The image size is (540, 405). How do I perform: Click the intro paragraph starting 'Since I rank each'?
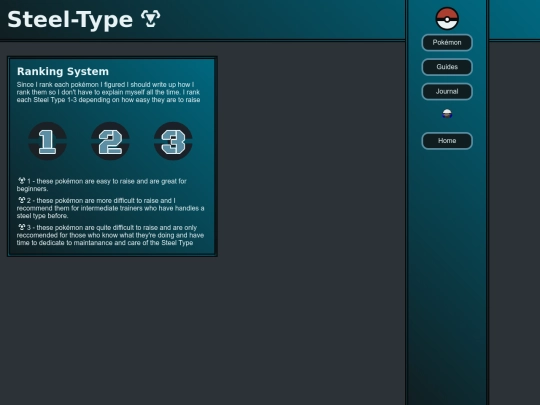108,92
